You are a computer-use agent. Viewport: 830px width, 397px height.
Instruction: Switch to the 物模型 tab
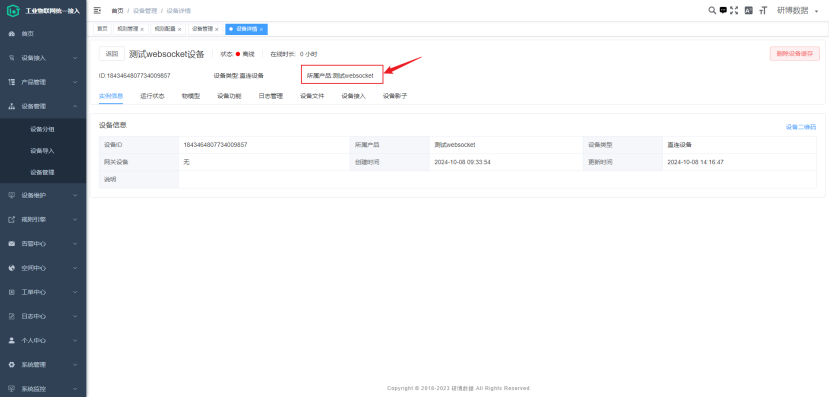[191, 96]
